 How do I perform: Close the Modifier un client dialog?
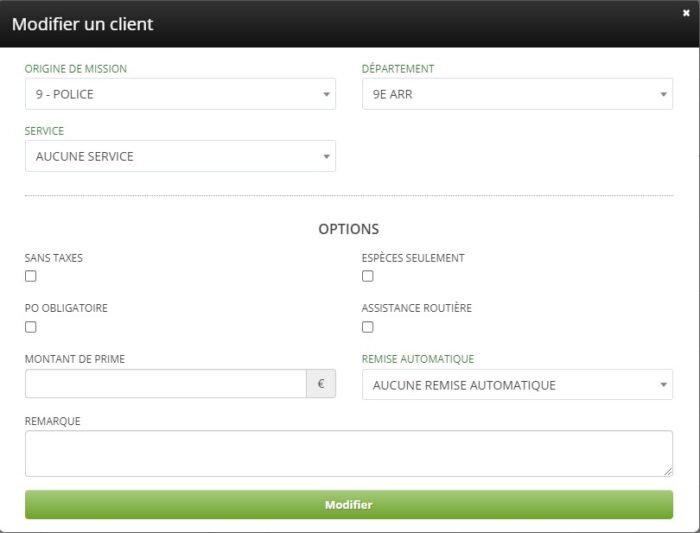click(686, 13)
